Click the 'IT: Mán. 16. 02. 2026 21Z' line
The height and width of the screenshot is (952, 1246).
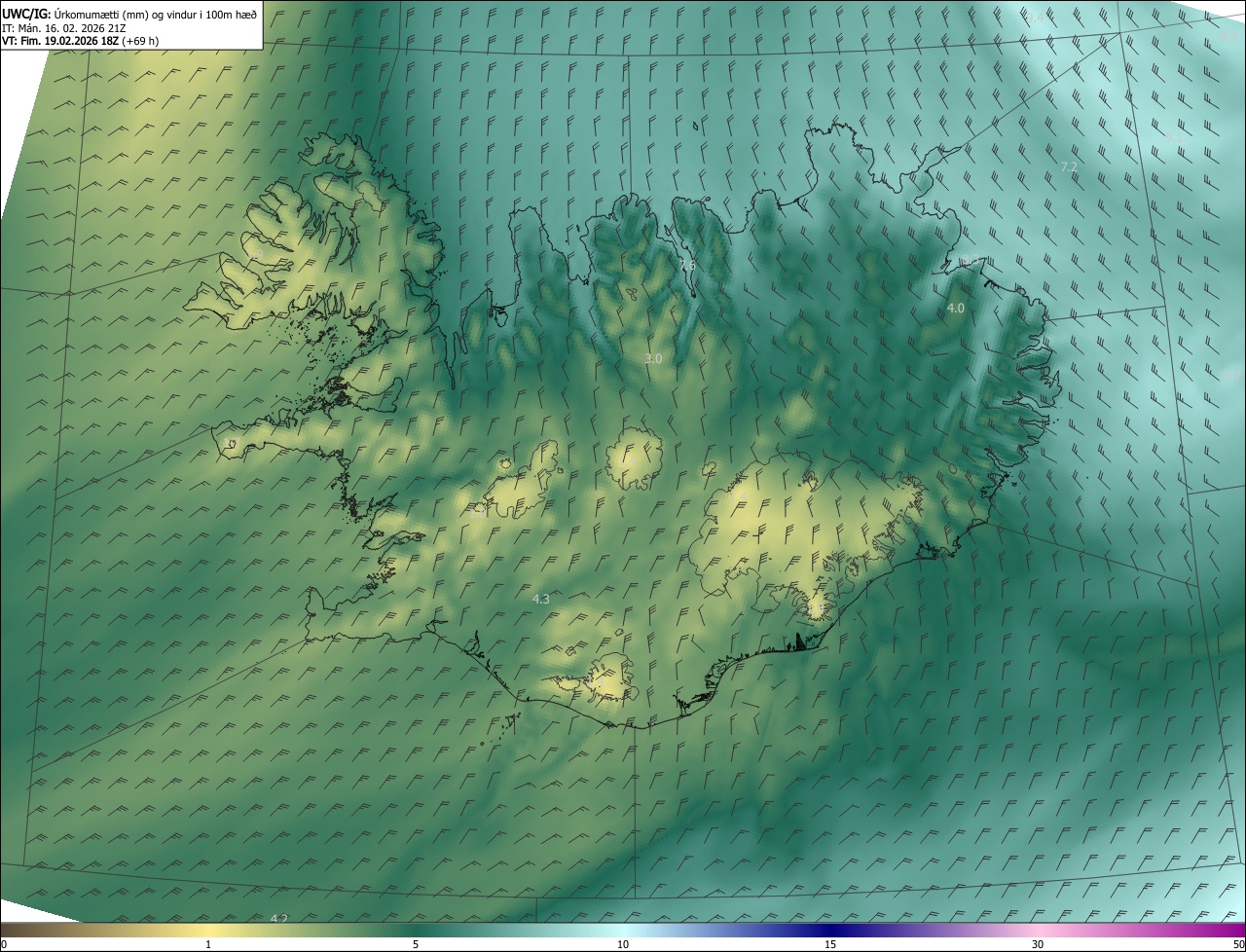pos(63,28)
